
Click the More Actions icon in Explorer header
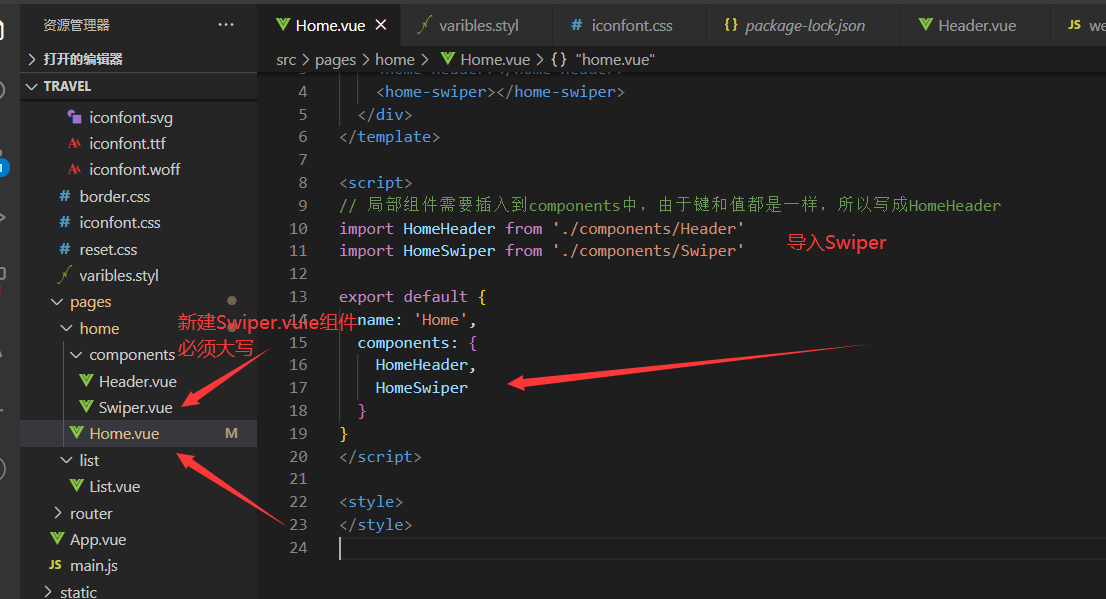(225, 24)
